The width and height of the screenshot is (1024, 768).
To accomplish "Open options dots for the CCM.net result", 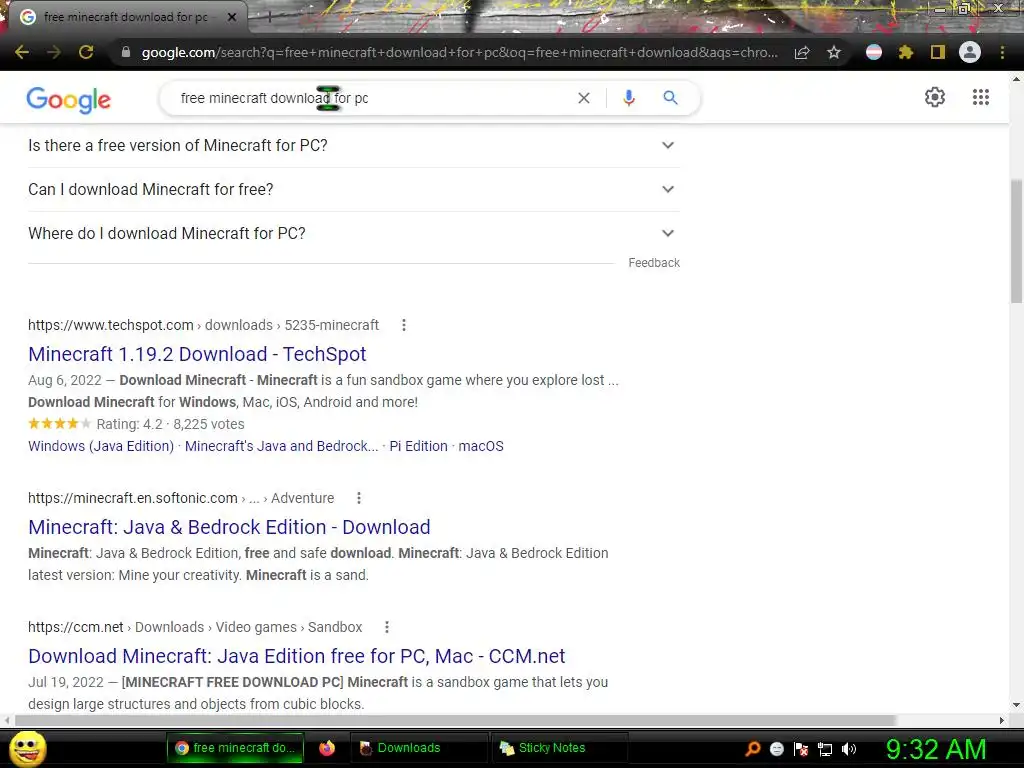I will pyautogui.click(x=387, y=627).
